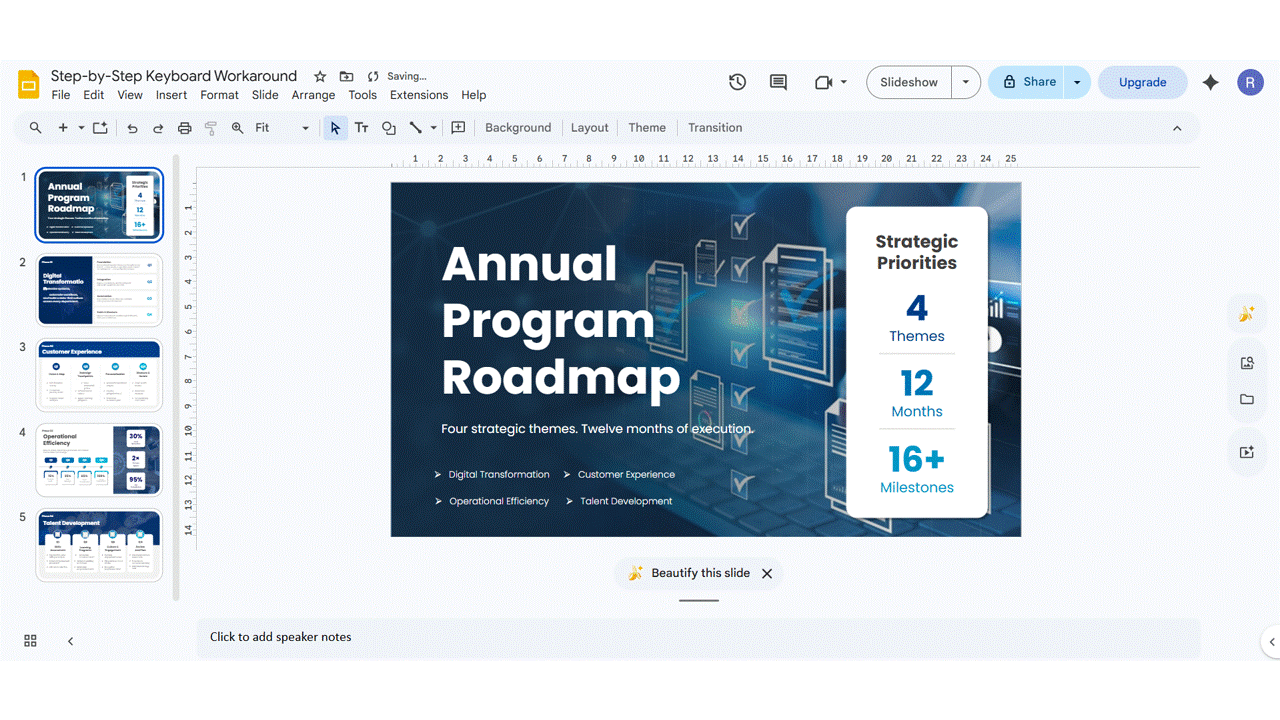Open the Extensions menu
Viewport: 1280px width, 720px height.
[x=419, y=95]
